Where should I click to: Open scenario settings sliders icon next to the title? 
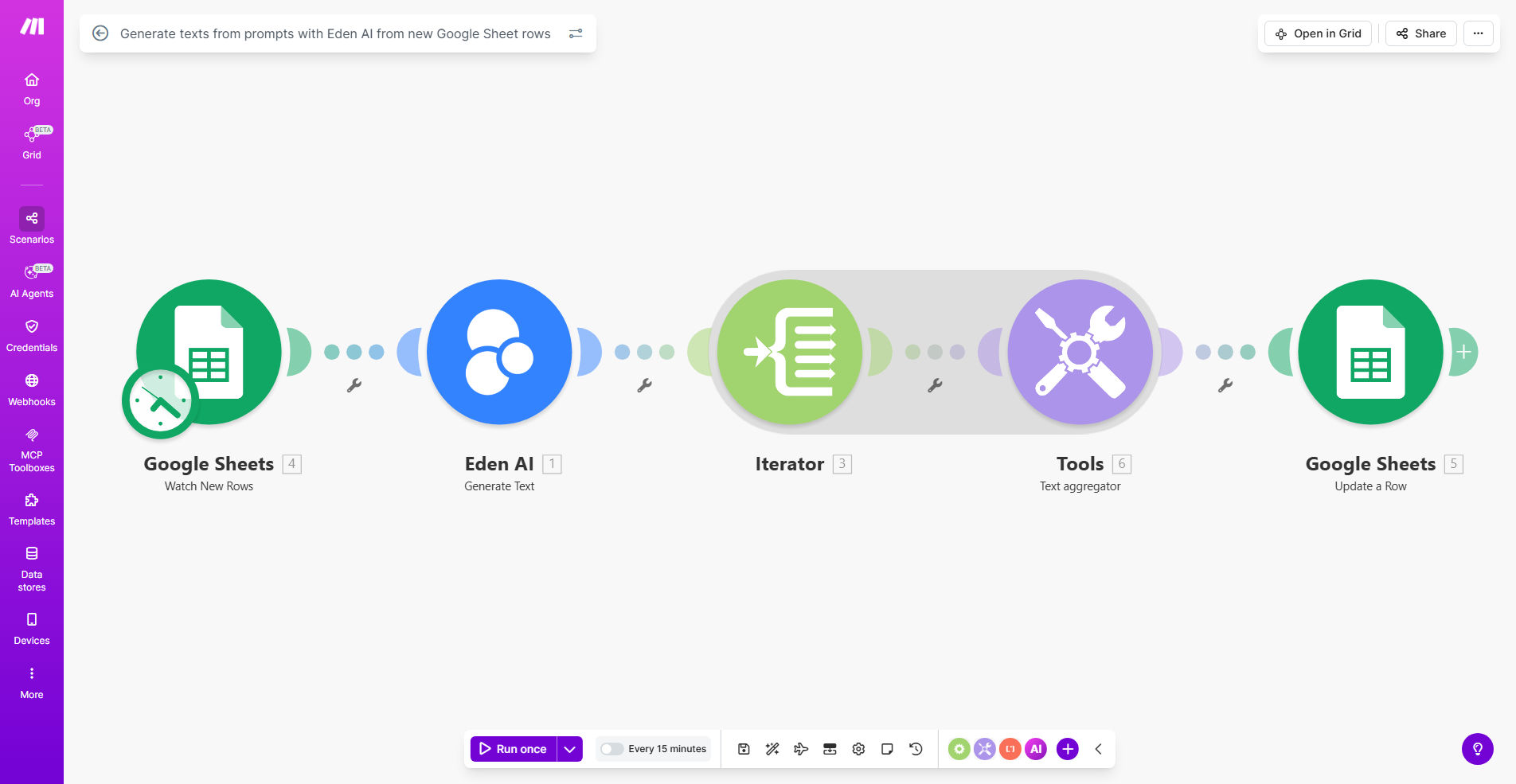[x=576, y=33]
